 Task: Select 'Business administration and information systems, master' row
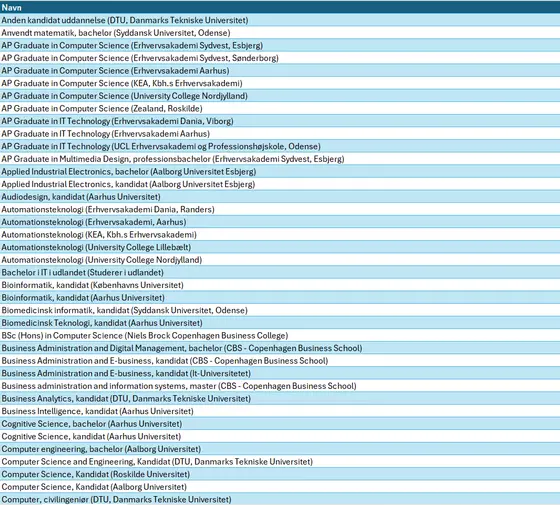point(280,386)
